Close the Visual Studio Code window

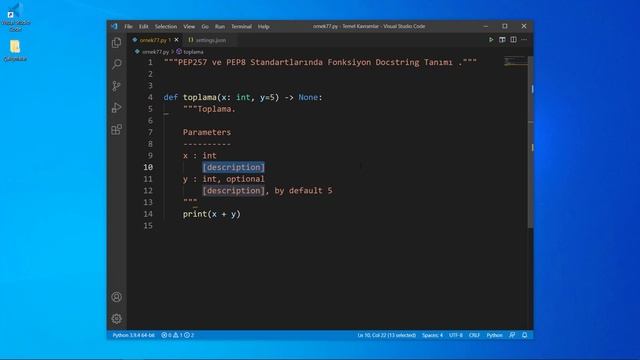(524, 26)
